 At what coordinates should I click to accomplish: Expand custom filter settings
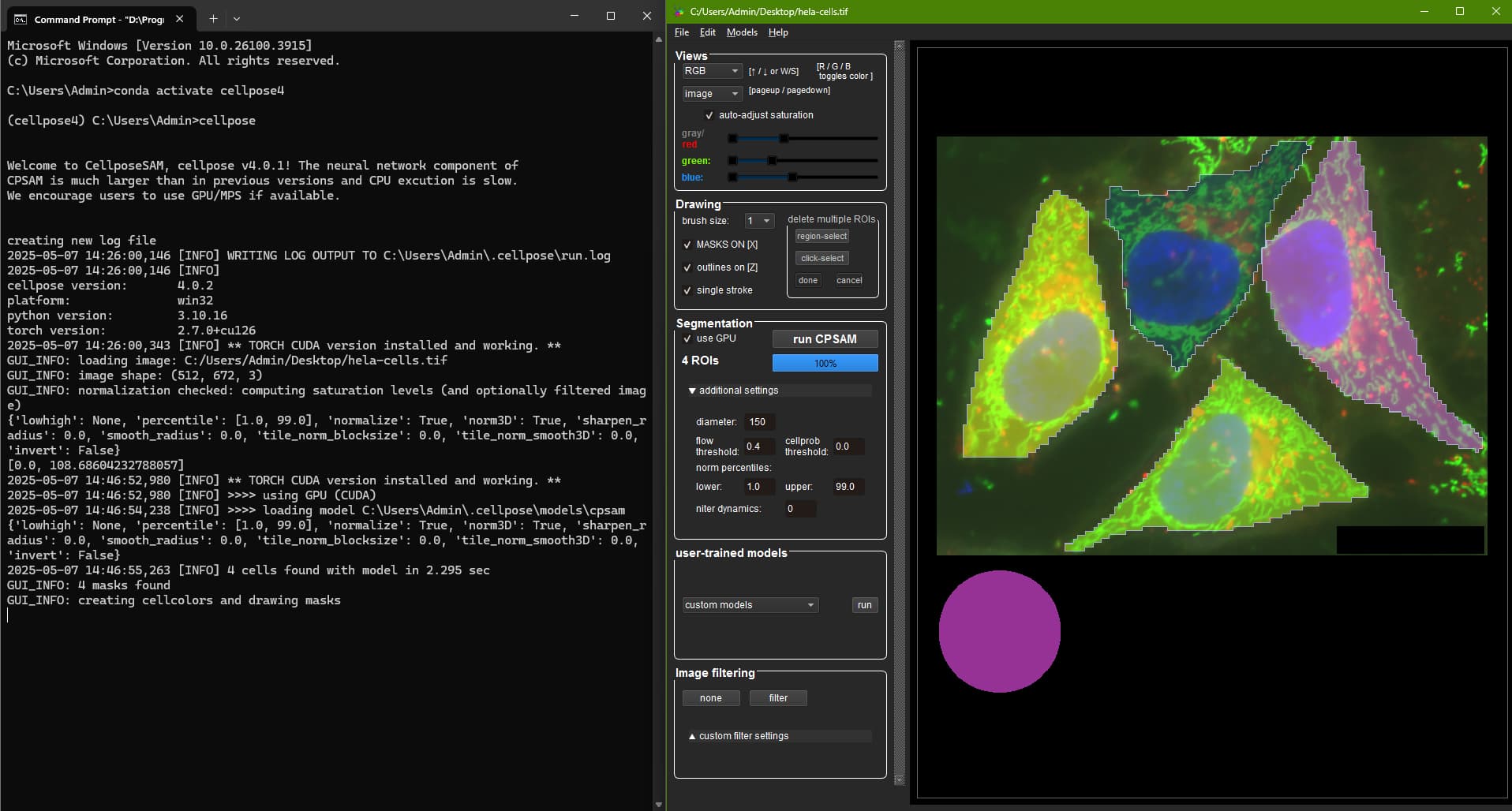[692, 735]
